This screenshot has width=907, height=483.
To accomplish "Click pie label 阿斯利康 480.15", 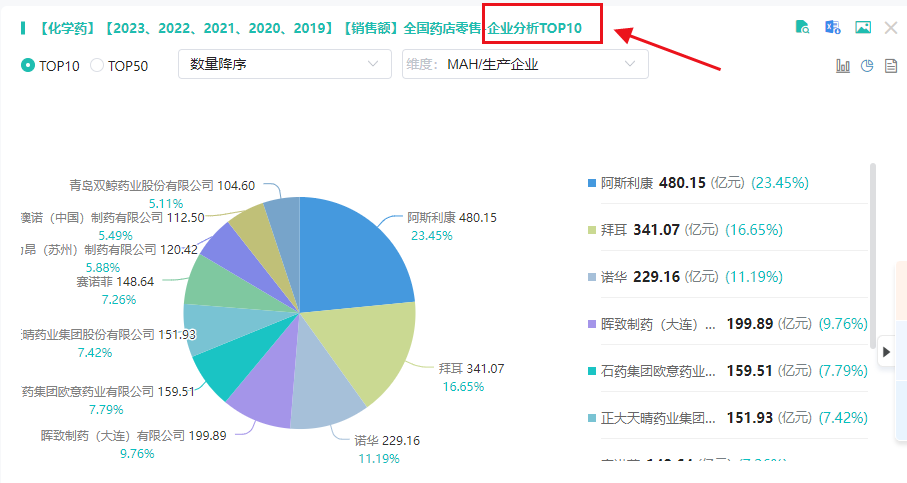I will [x=452, y=218].
